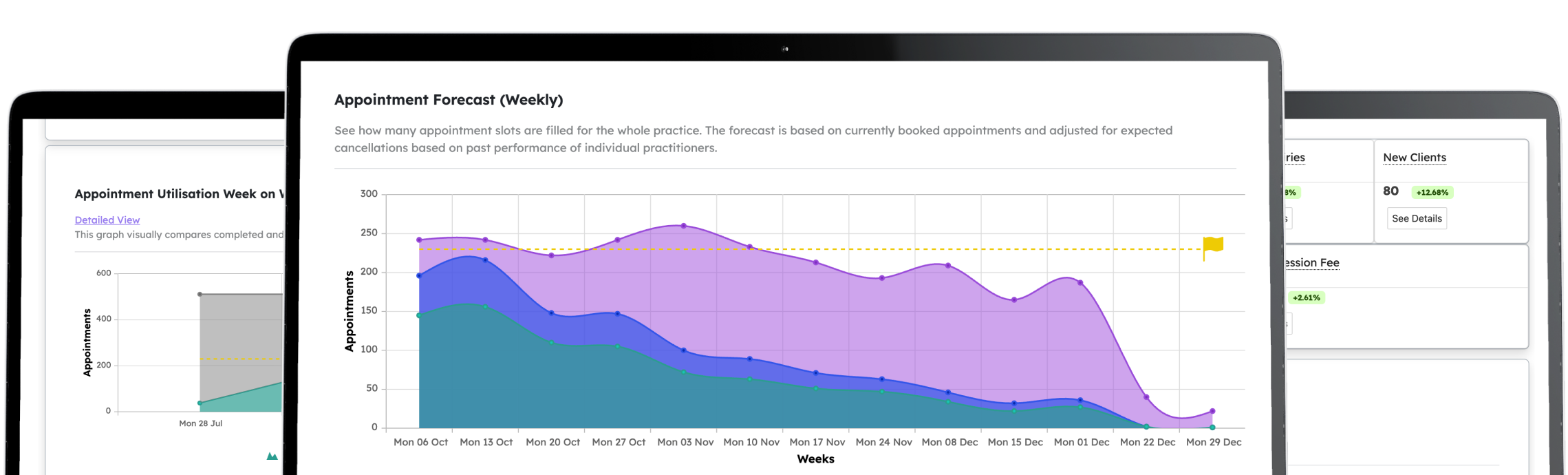Click the Appointment Forecast (Weekly) title

[x=449, y=100]
